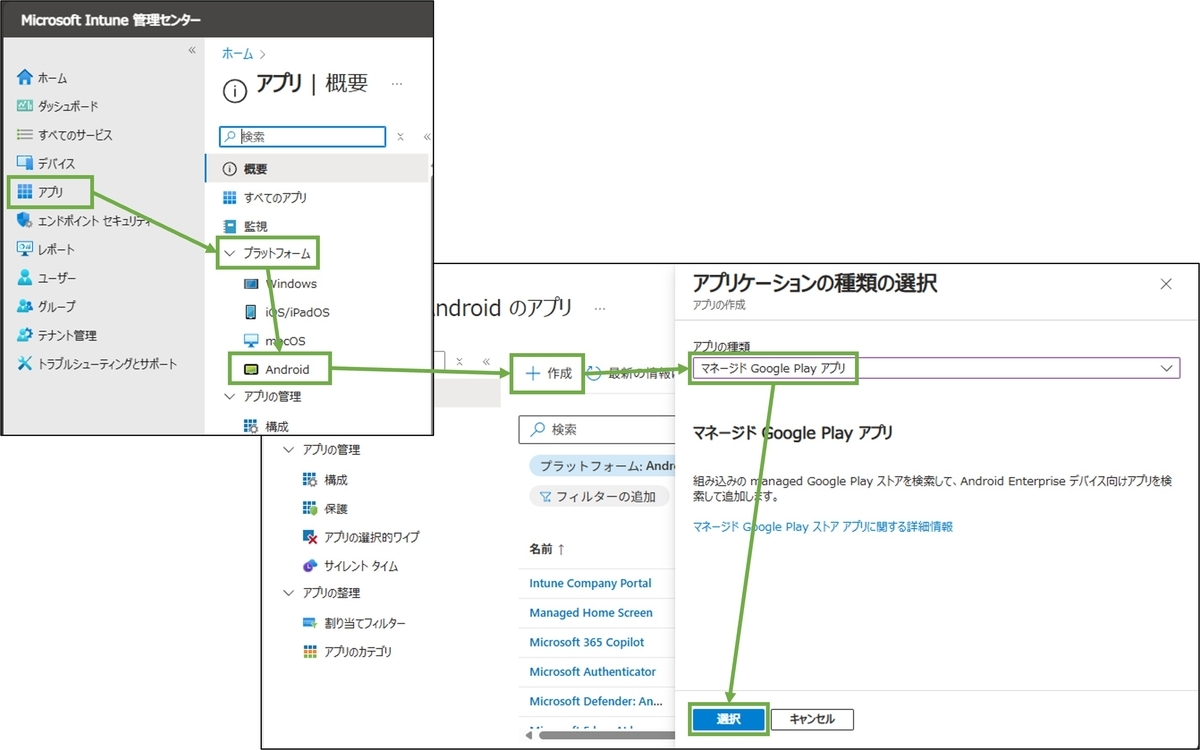Click マネージド Google Play ストア アプリに関する詳細情報 link
1200x750 pixels.
tap(822, 526)
